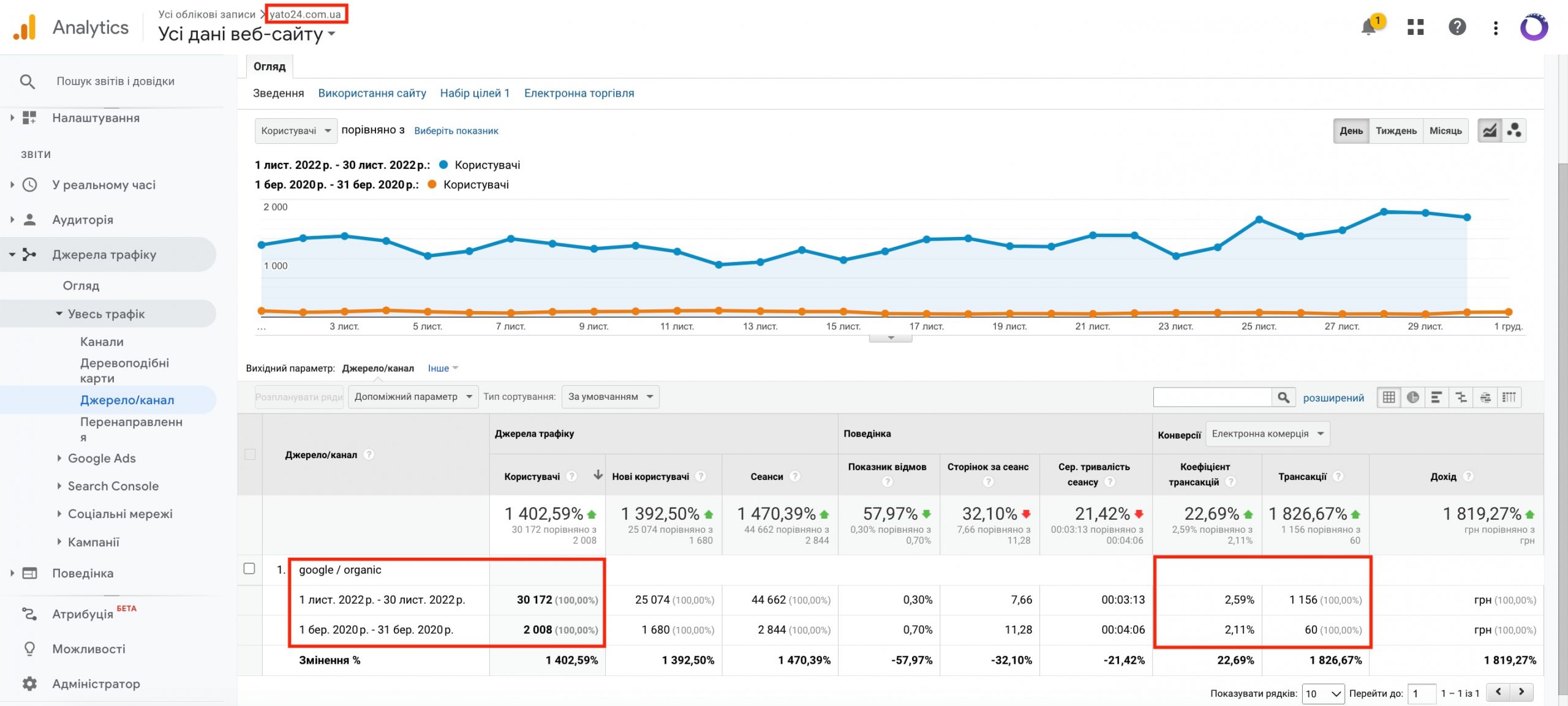Image resolution: width=1568 pixels, height=706 pixels.
Task: Go to previous page of table rows
Action: click(1498, 692)
